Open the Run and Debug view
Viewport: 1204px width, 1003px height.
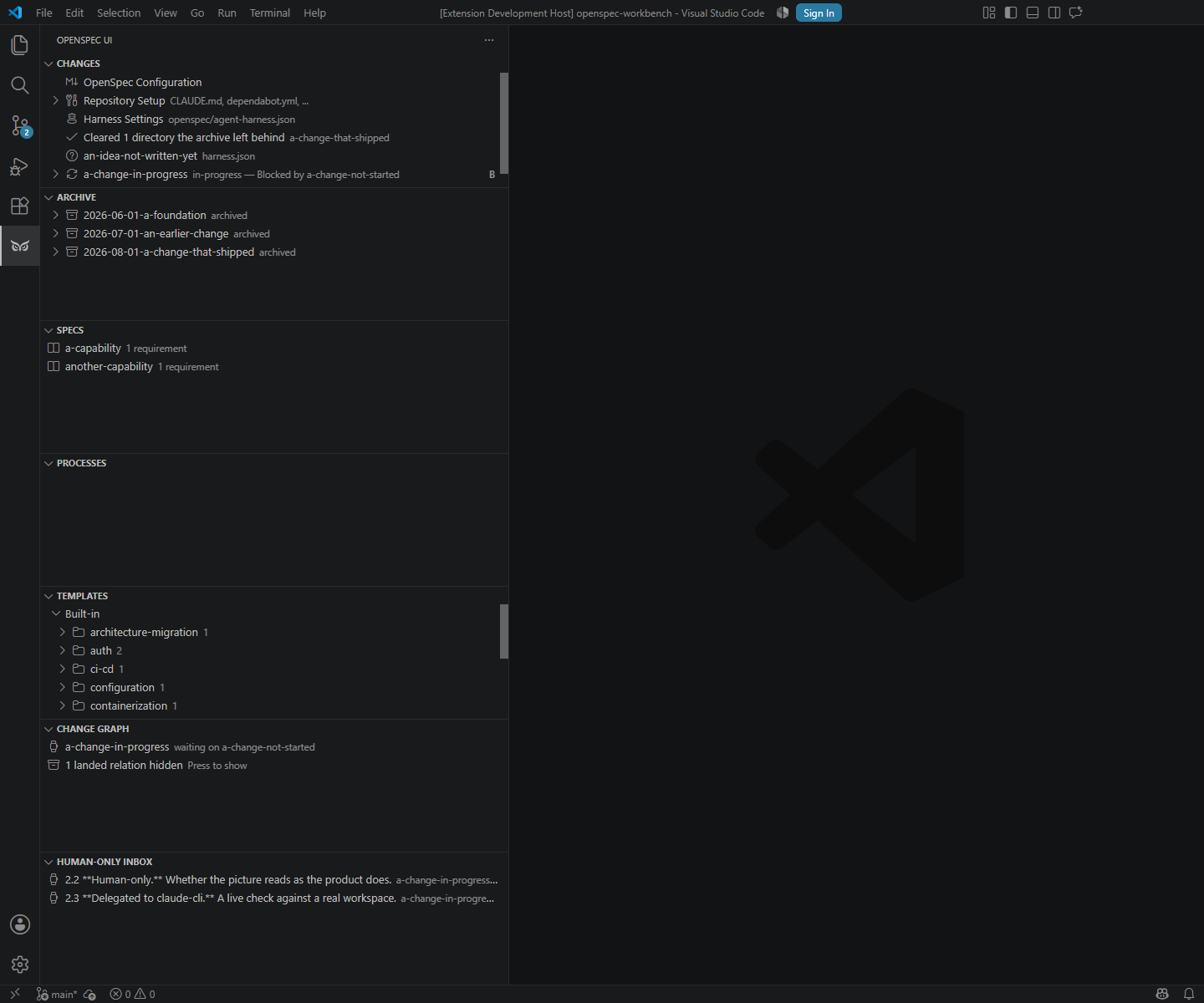20,165
